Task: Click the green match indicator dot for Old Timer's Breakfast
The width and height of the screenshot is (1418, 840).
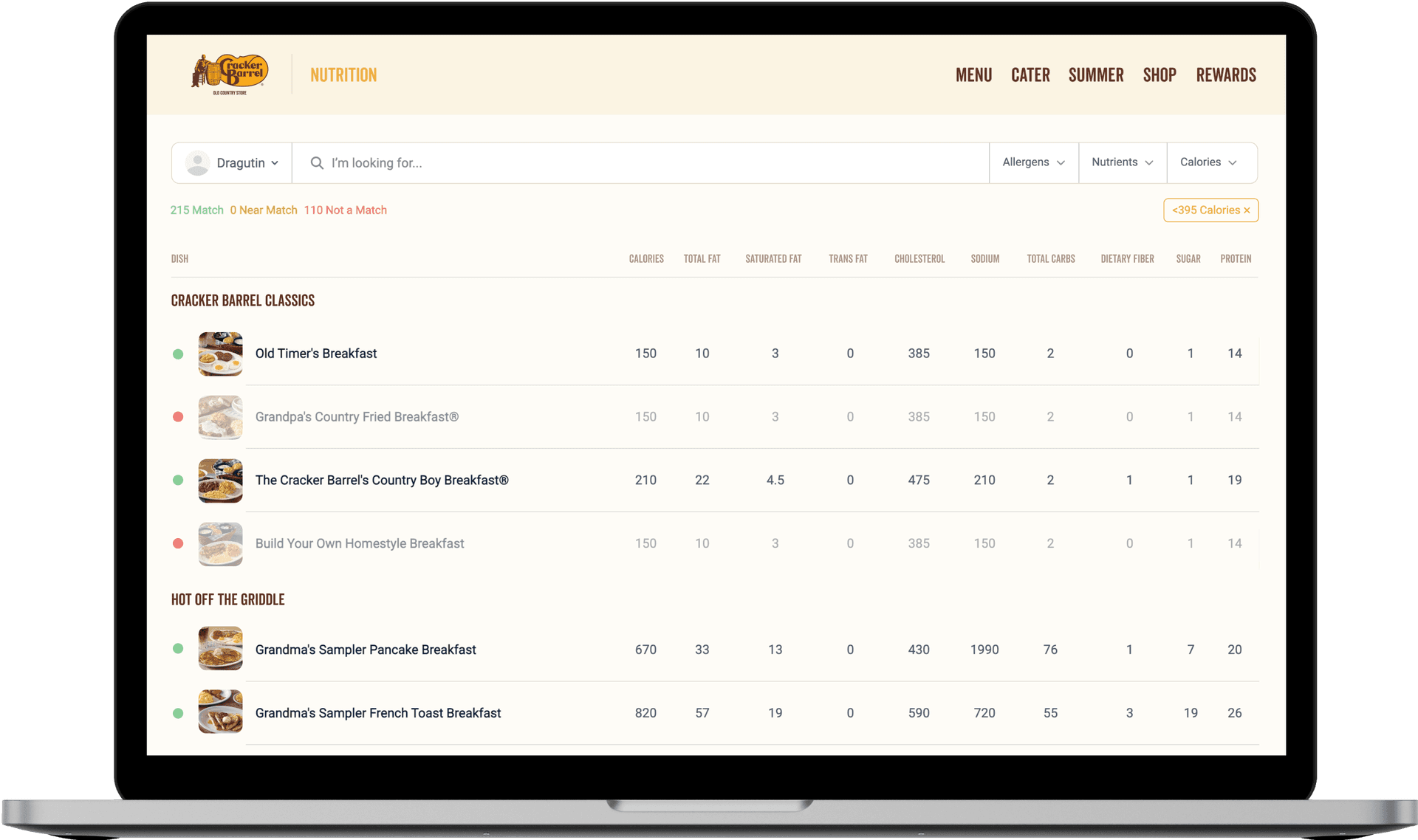Action: click(x=177, y=353)
